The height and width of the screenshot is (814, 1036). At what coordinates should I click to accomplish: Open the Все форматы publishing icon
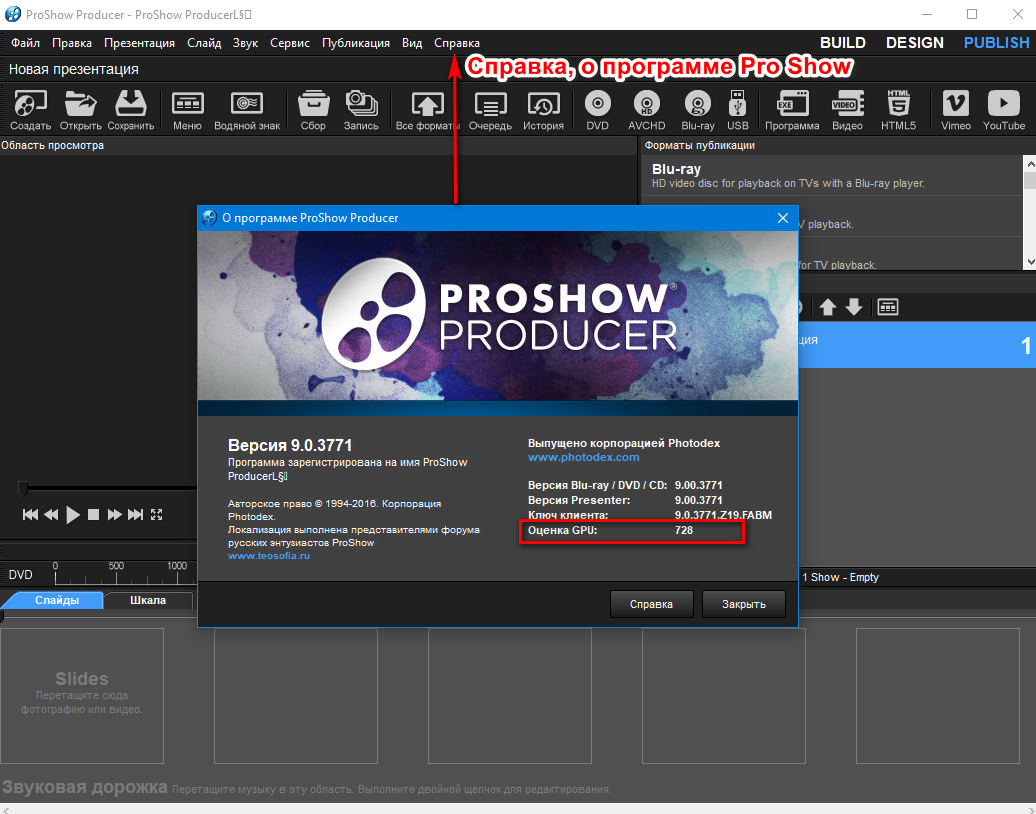coord(427,110)
